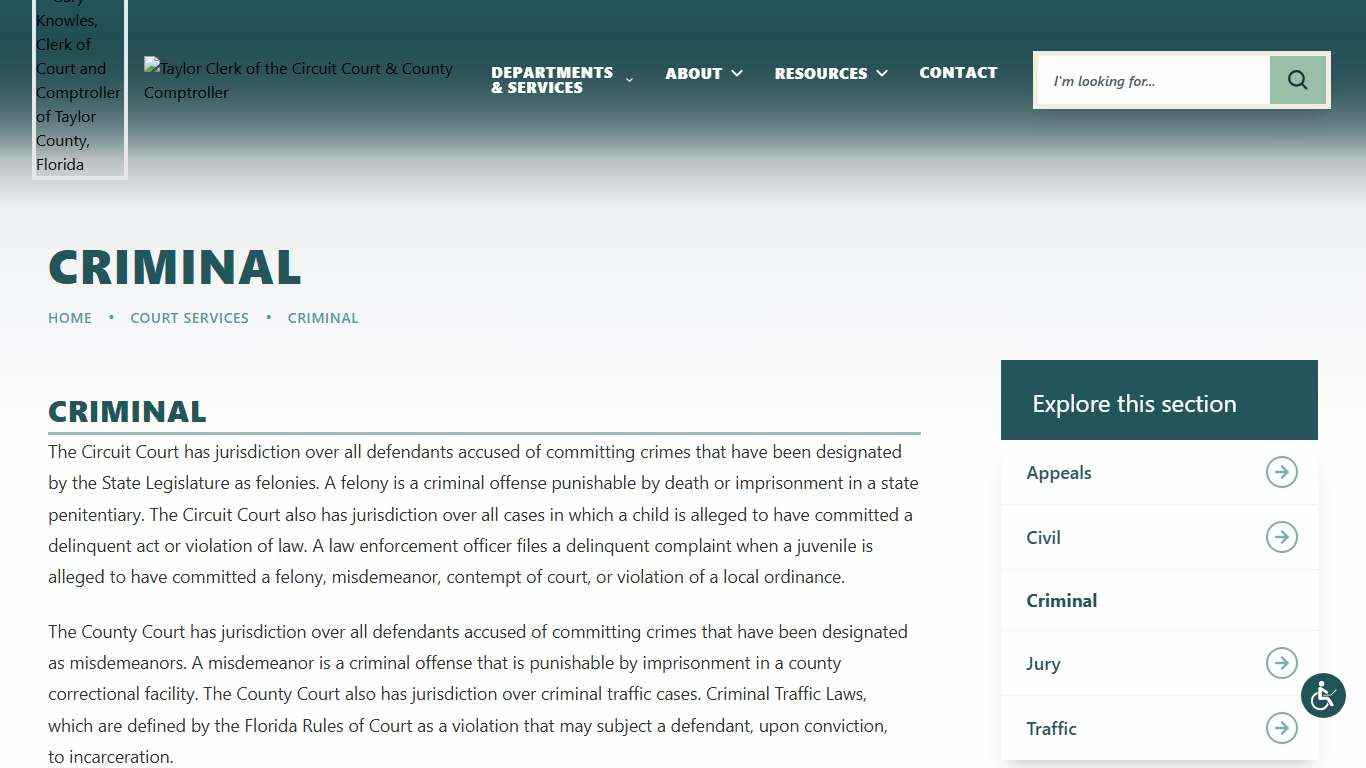Click the arrow icon beside Appeals

tap(1281, 472)
